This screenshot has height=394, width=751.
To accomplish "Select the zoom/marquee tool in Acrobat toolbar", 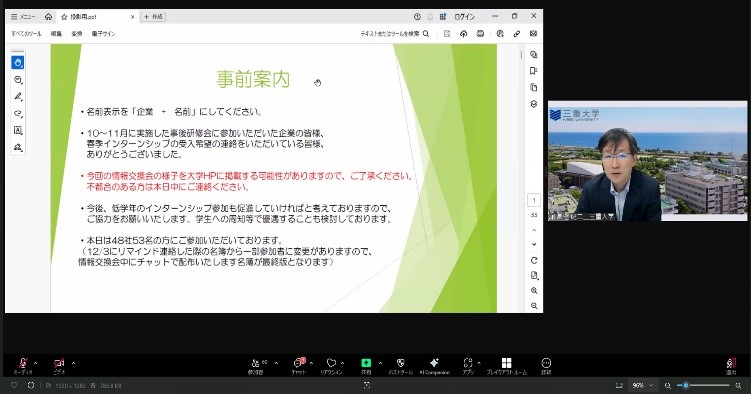I will click(x=18, y=80).
